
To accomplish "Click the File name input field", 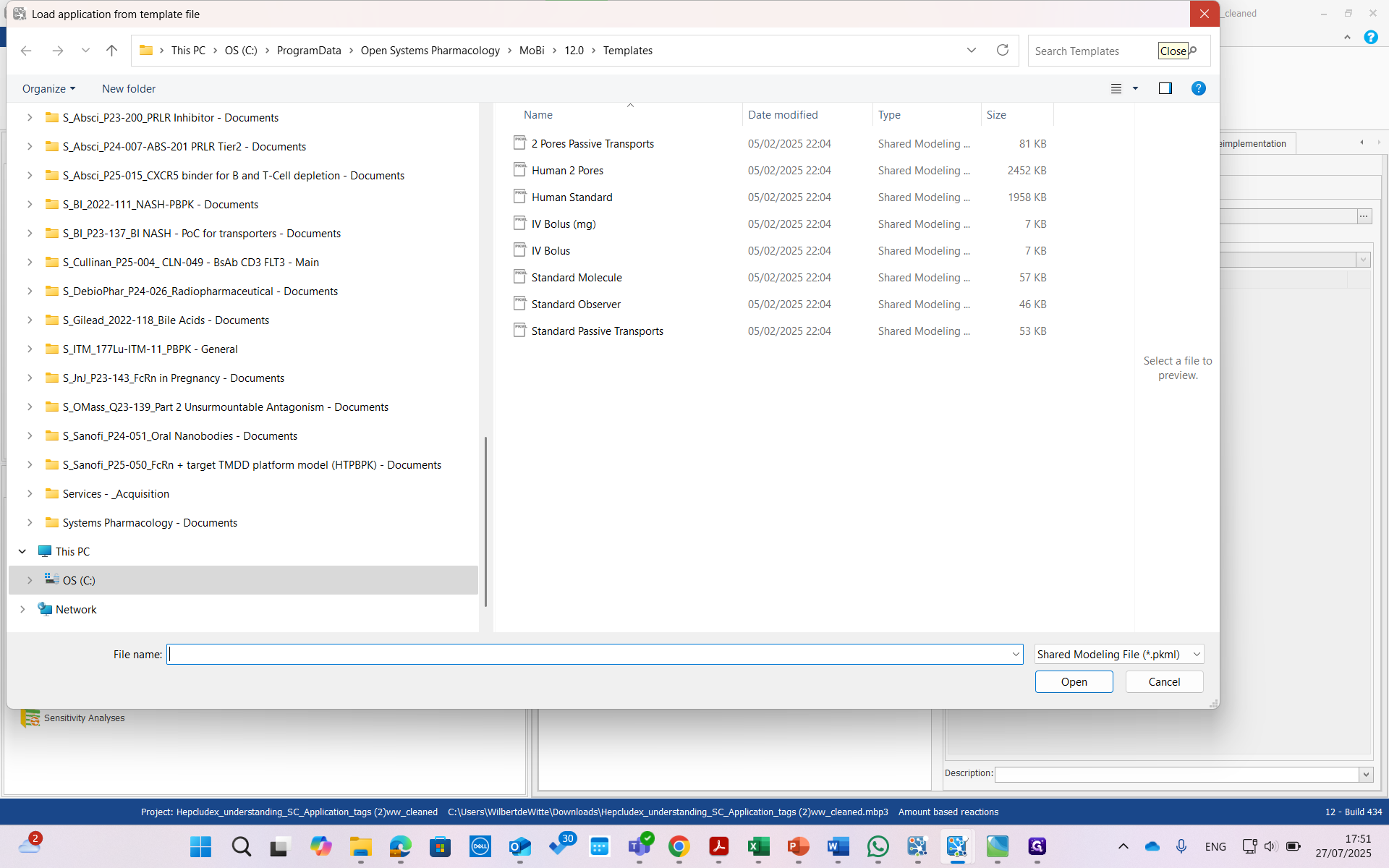I will point(590,654).
